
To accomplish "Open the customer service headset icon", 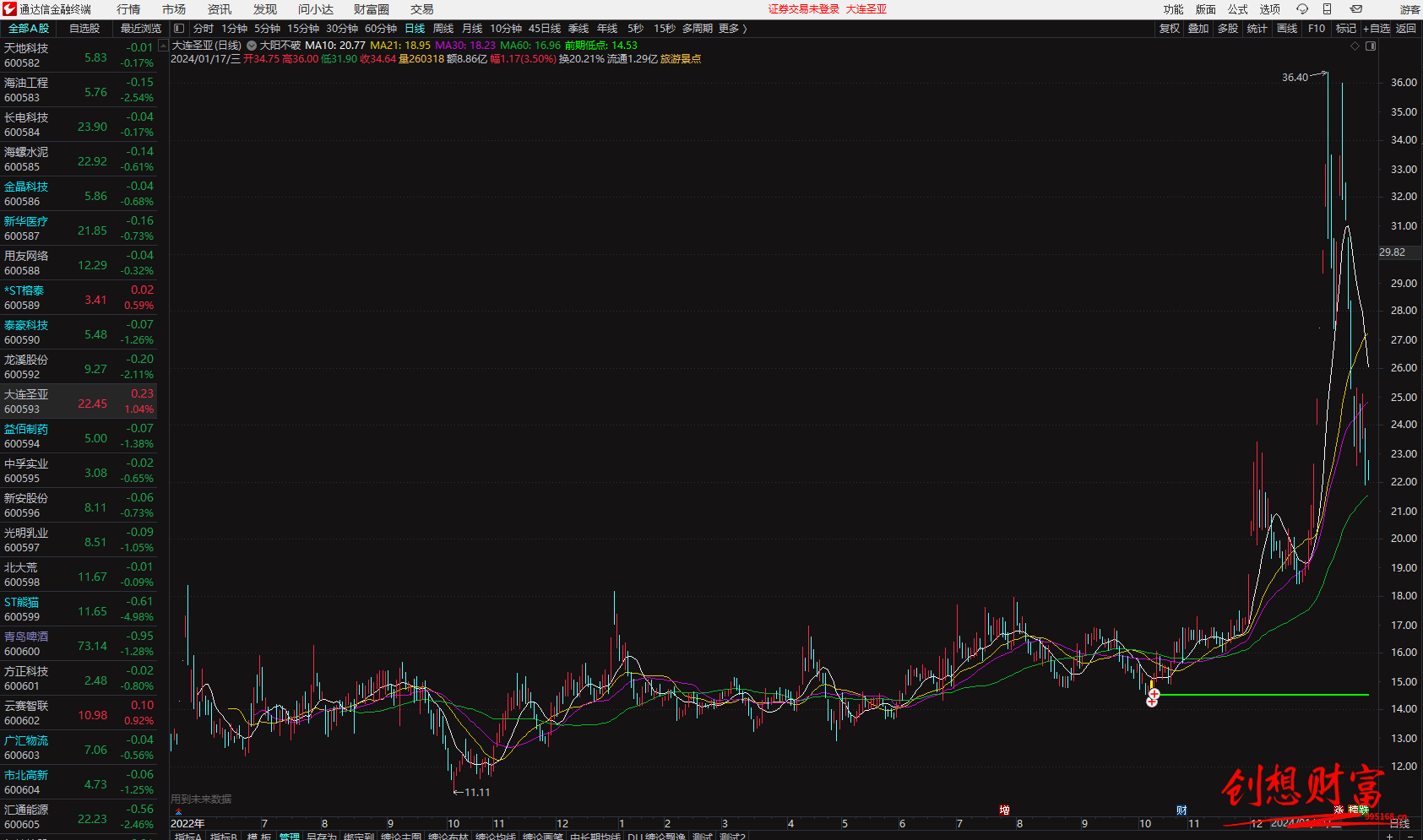I will (x=1301, y=9).
